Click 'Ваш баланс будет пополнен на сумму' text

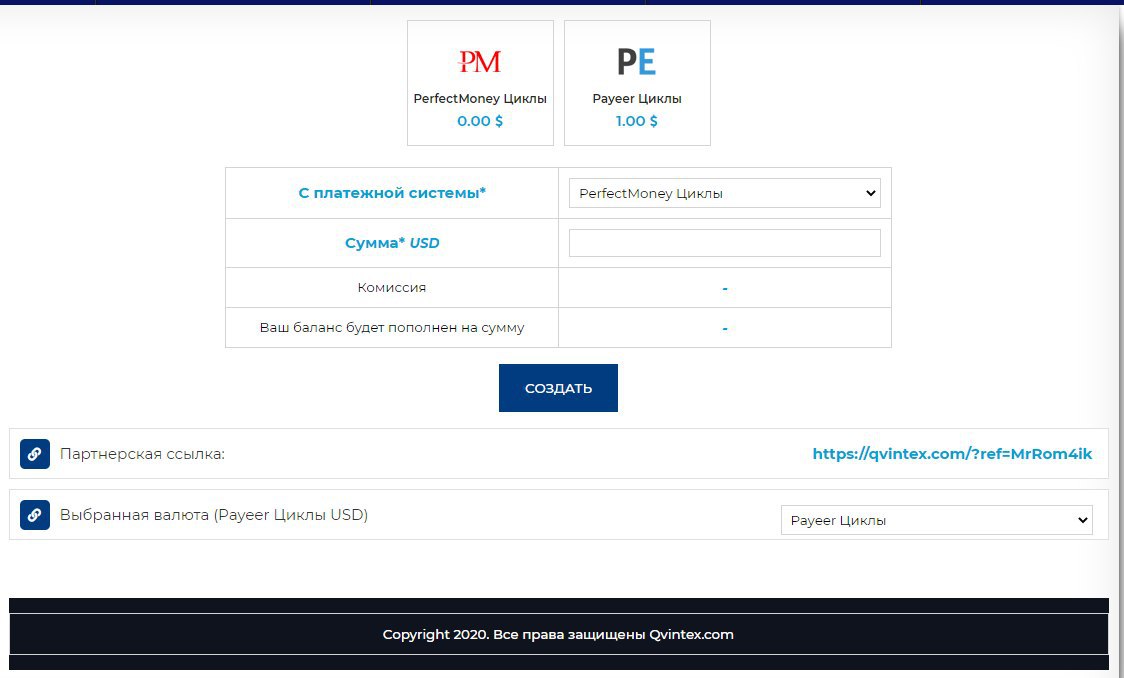pos(391,328)
